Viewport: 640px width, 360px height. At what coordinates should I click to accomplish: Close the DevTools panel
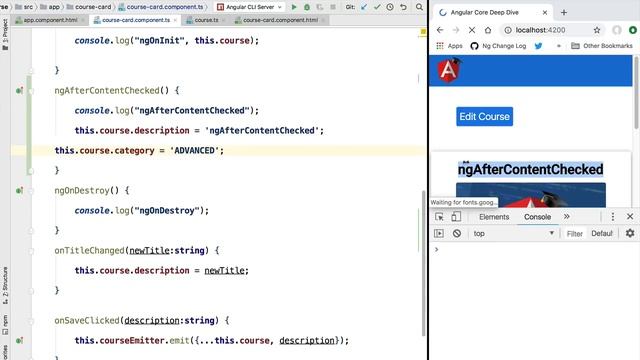[x=630, y=217]
